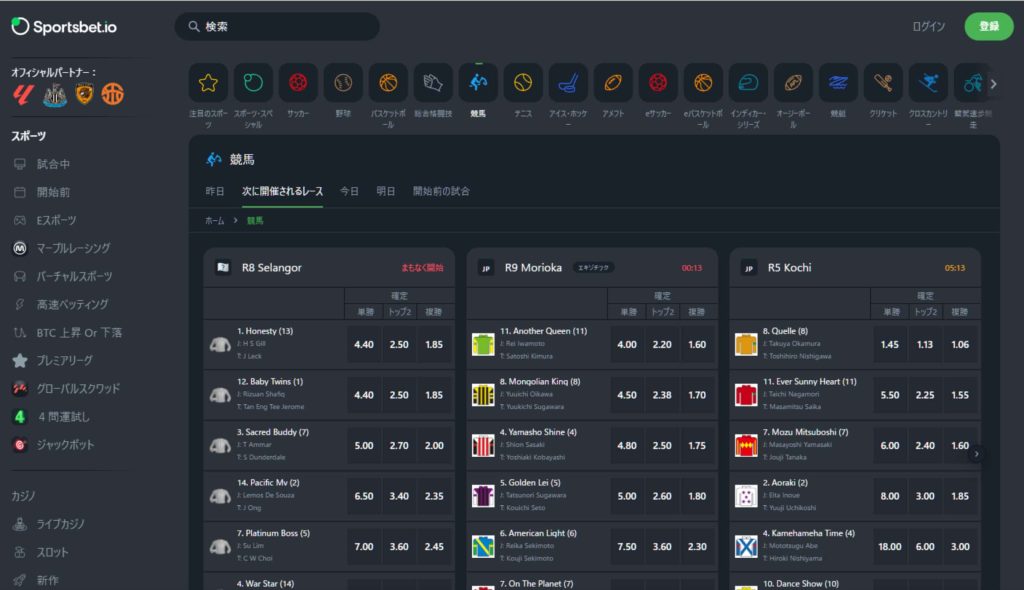Pick Another Queen 単勝 odds 4.00
This screenshot has width=1024, height=590.
point(627,344)
